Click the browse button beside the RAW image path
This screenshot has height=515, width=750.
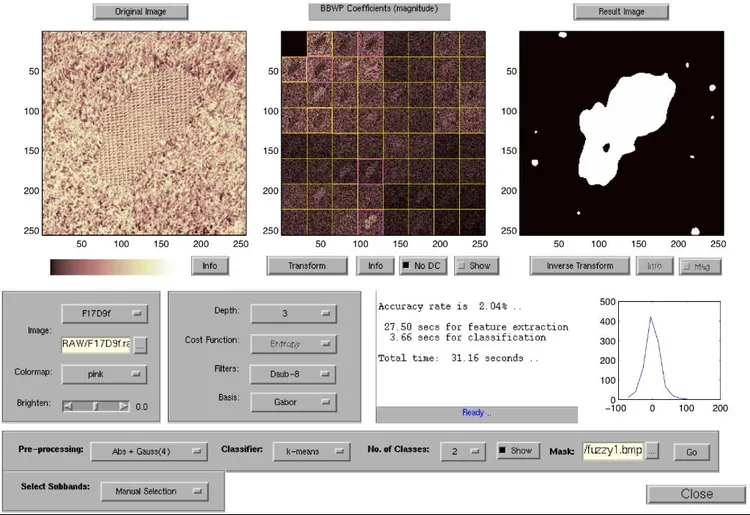pyautogui.click(x=141, y=345)
